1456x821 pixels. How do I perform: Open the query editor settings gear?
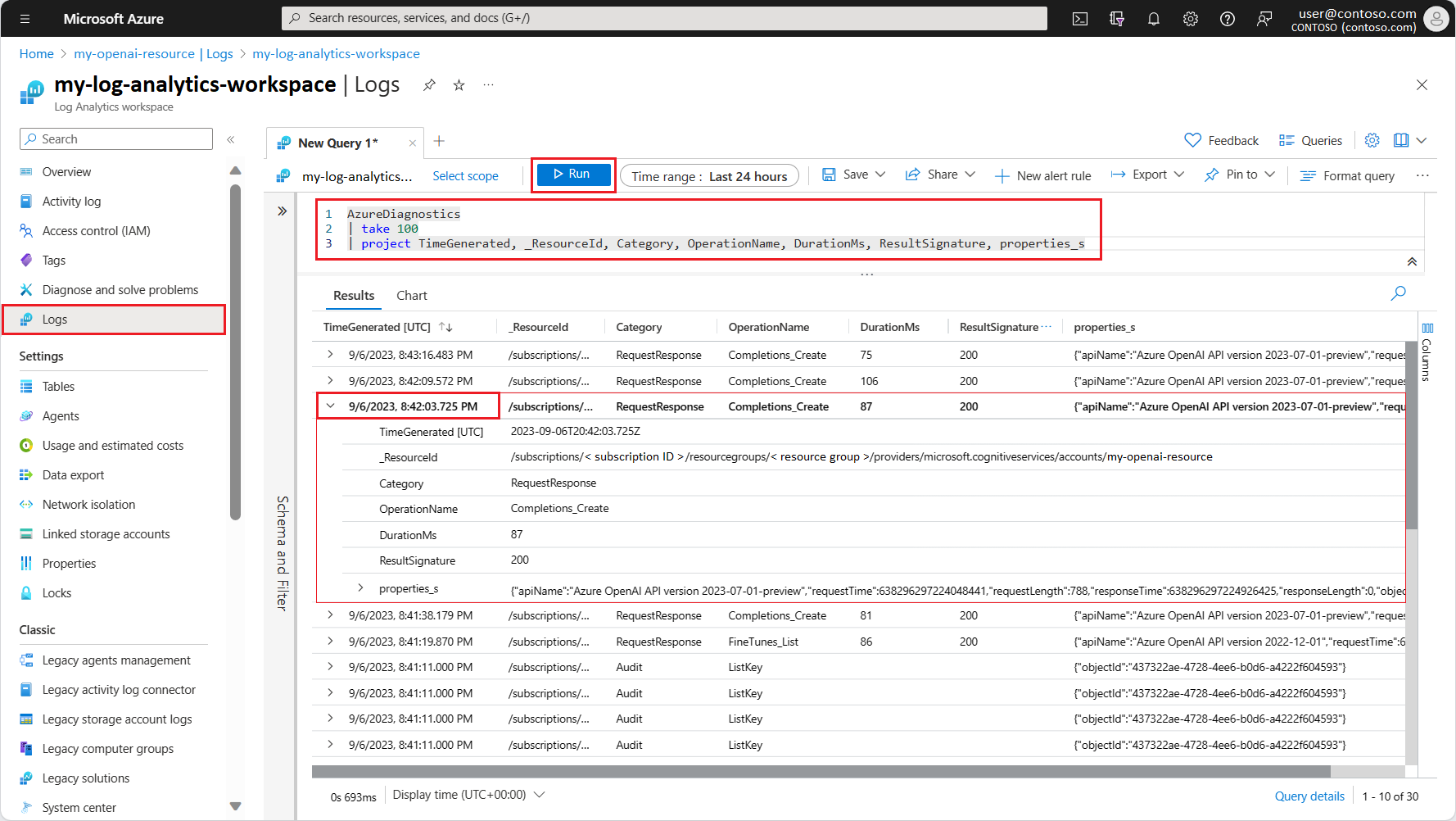pyautogui.click(x=1372, y=140)
